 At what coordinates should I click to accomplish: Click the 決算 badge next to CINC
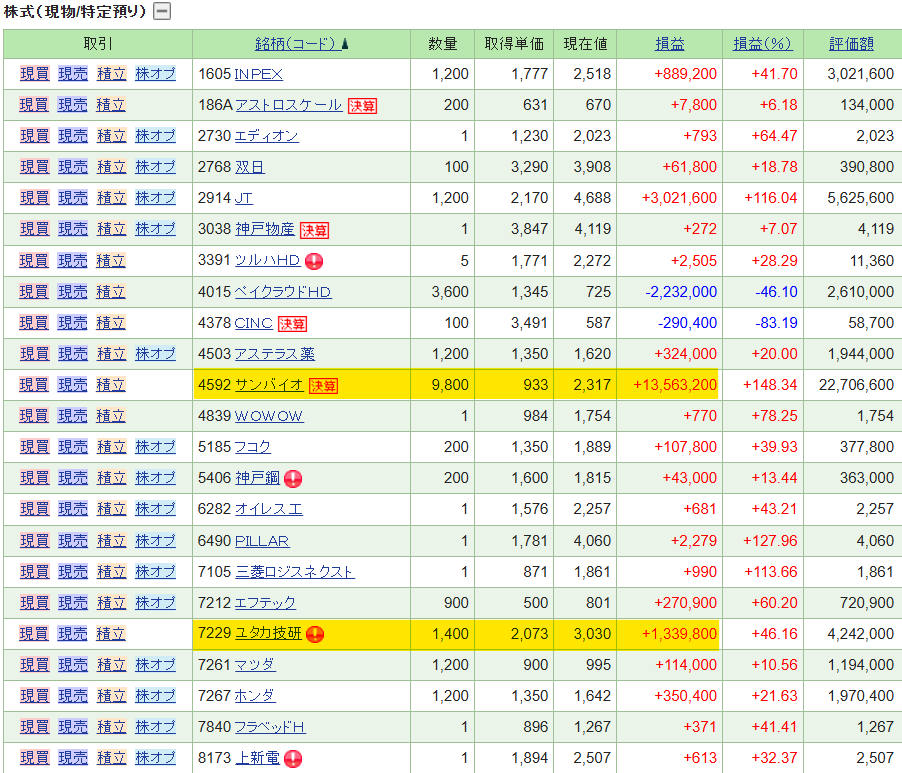292,324
